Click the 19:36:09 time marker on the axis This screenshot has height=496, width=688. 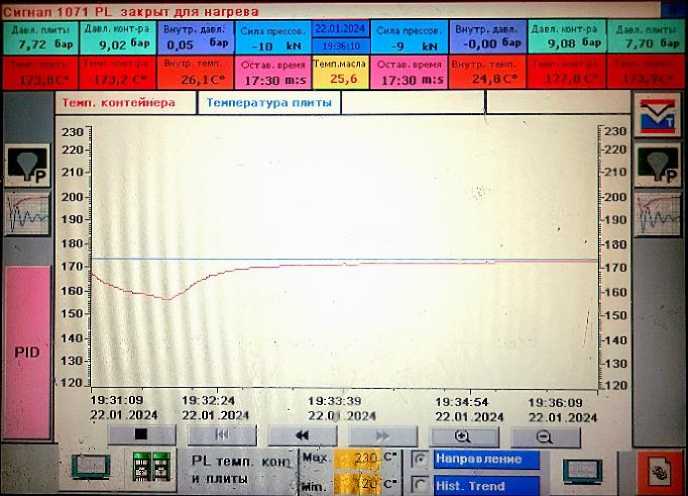pyautogui.click(x=555, y=403)
